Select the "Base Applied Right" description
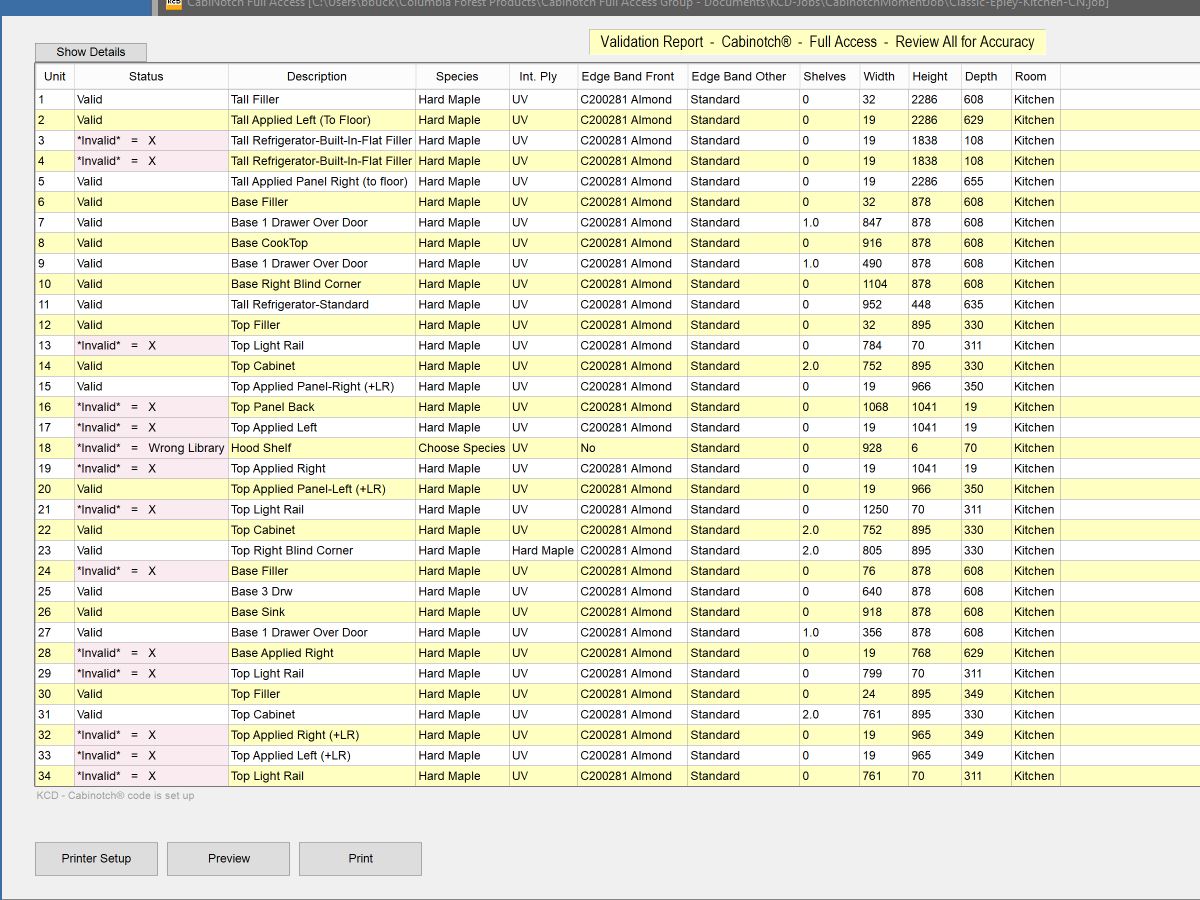 coord(322,653)
